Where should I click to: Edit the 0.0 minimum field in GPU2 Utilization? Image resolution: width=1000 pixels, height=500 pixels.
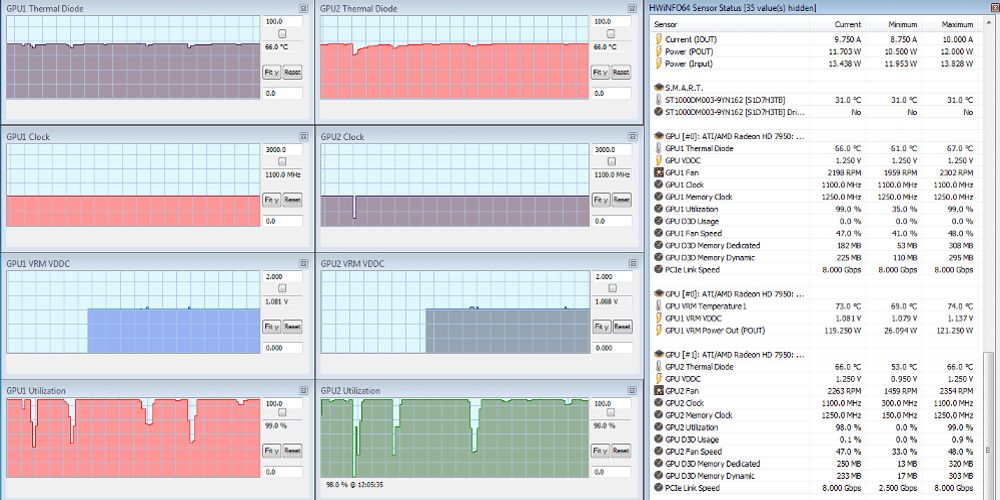(x=611, y=473)
